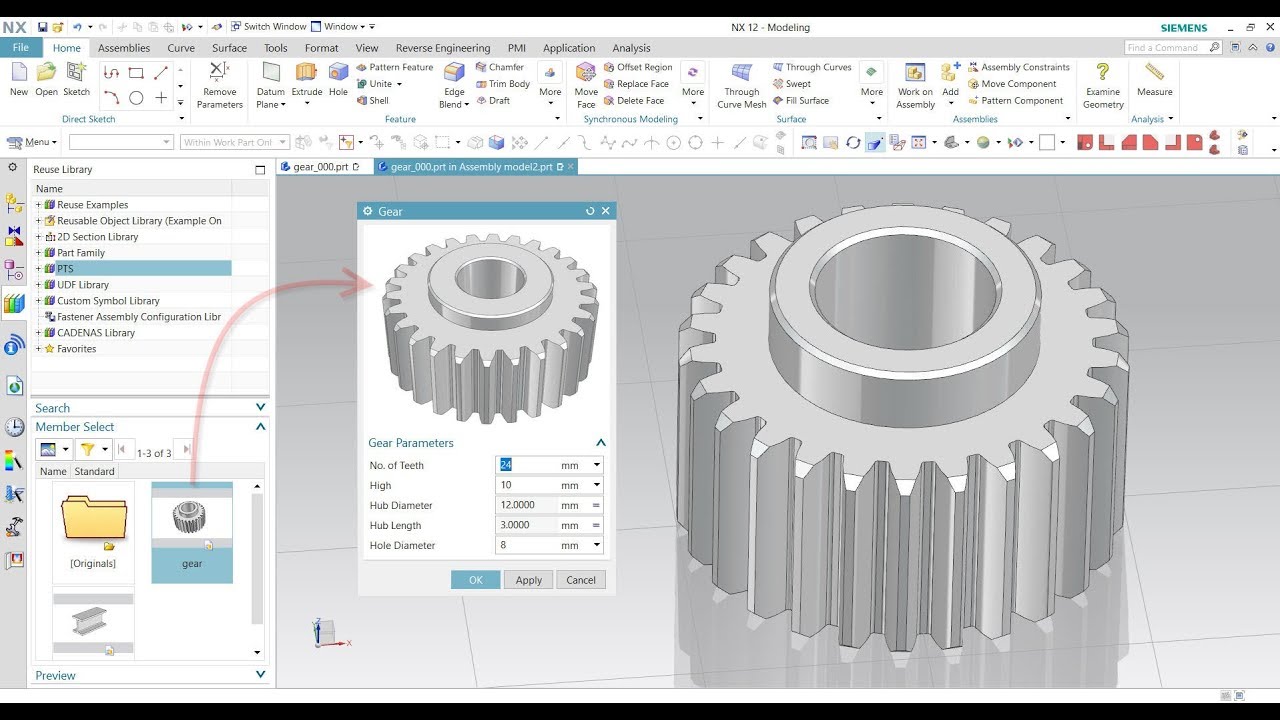The width and height of the screenshot is (1280, 720).
Task: Click the High value input field
Action: pyautogui.click(x=526, y=485)
